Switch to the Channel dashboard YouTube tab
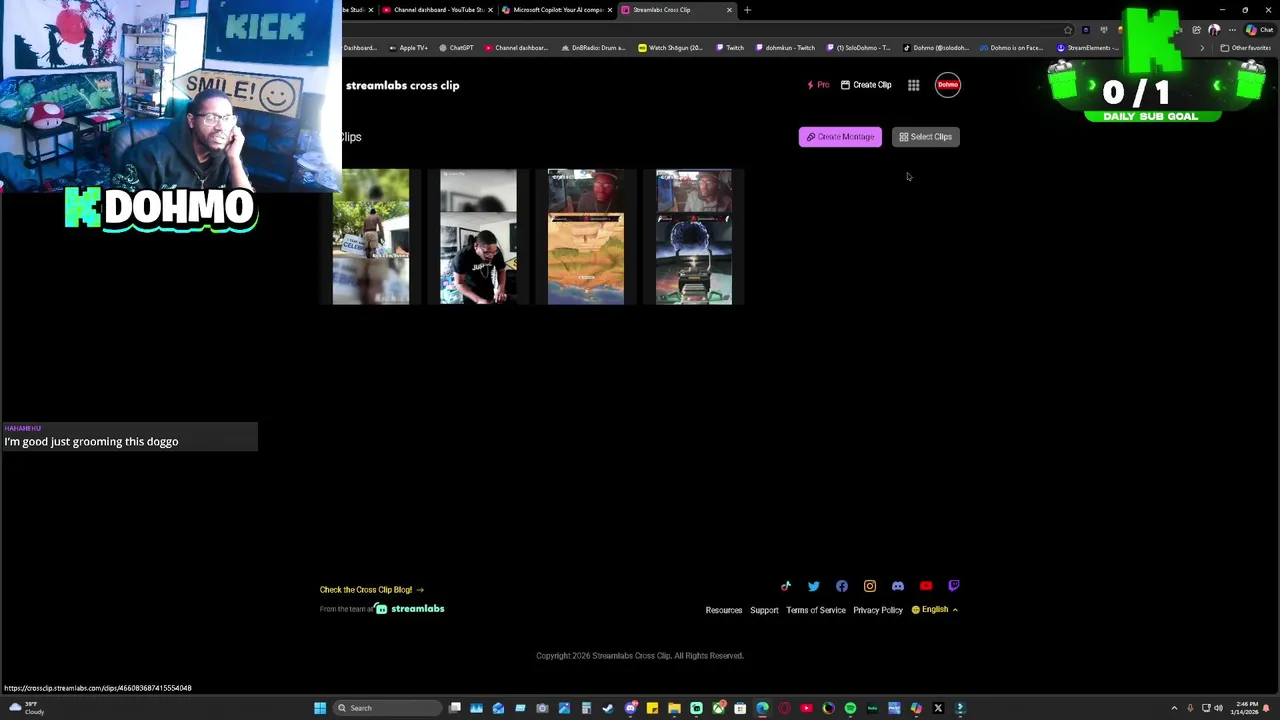 coord(438,10)
